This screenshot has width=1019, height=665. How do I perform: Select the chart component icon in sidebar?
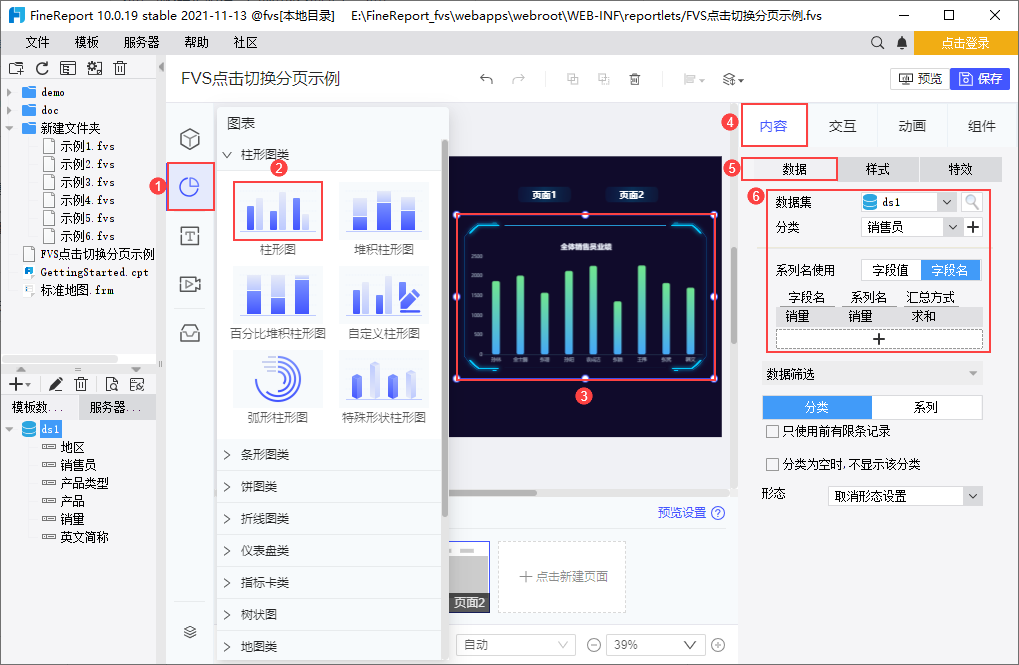(189, 187)
